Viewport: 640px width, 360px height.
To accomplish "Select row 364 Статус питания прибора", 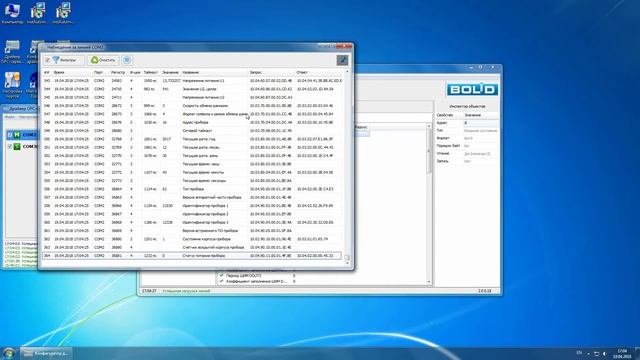I will (x=192, y=256).
